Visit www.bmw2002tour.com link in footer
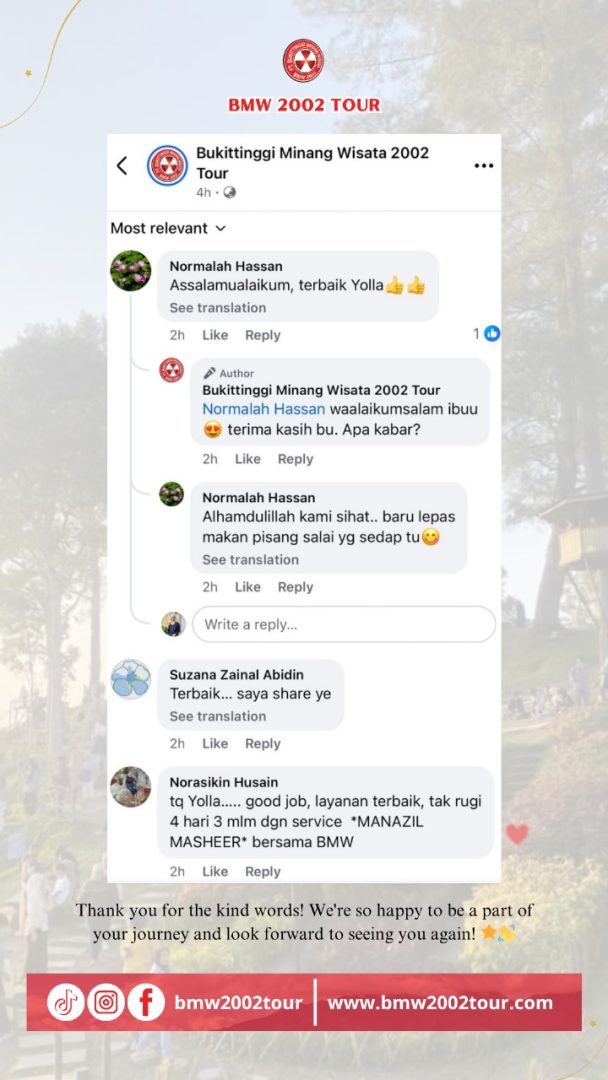Image resolution: width=608 pixels, height=1080 pixels. [x=440, y=1003]
